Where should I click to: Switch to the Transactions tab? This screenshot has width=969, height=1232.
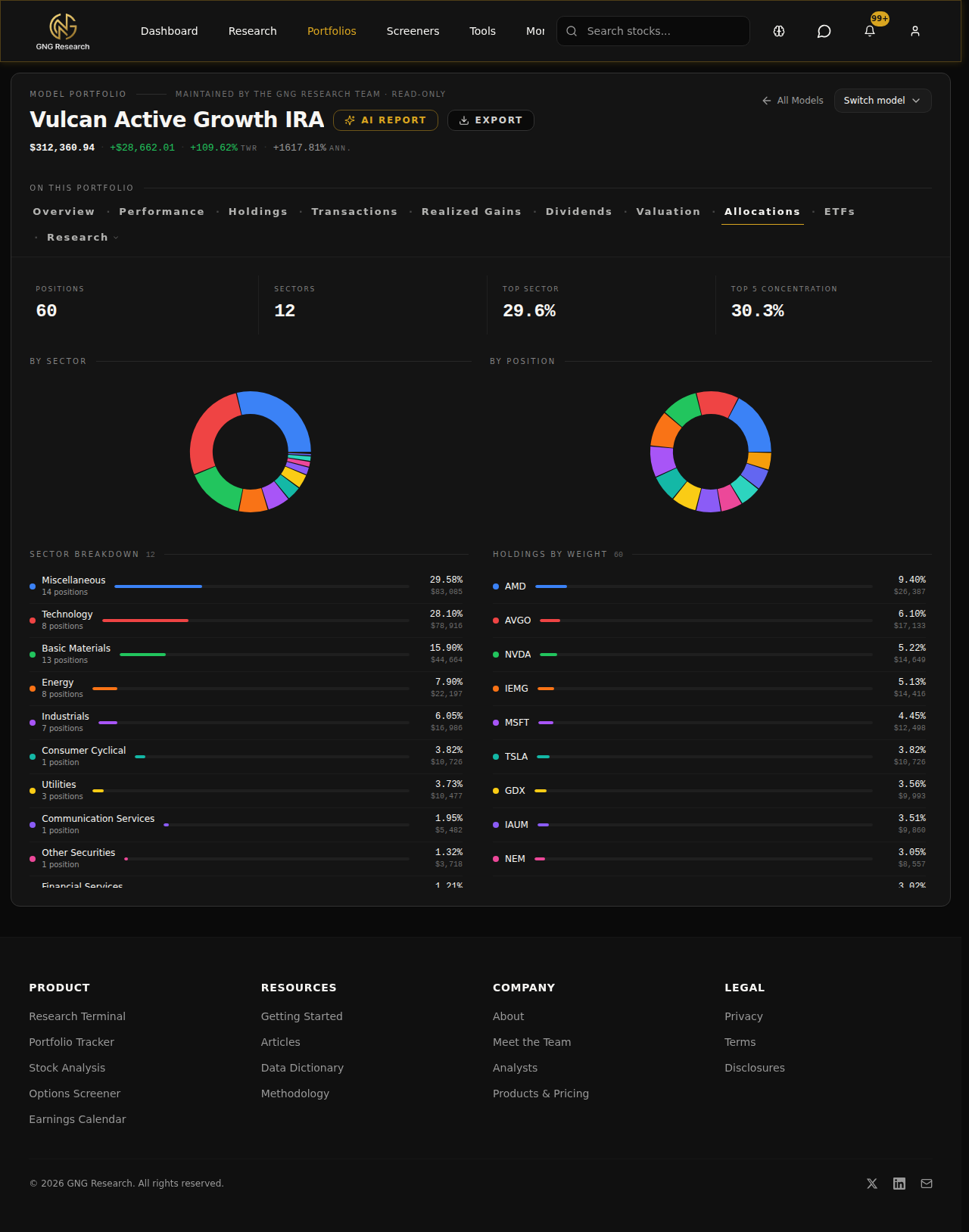(354, 212)
